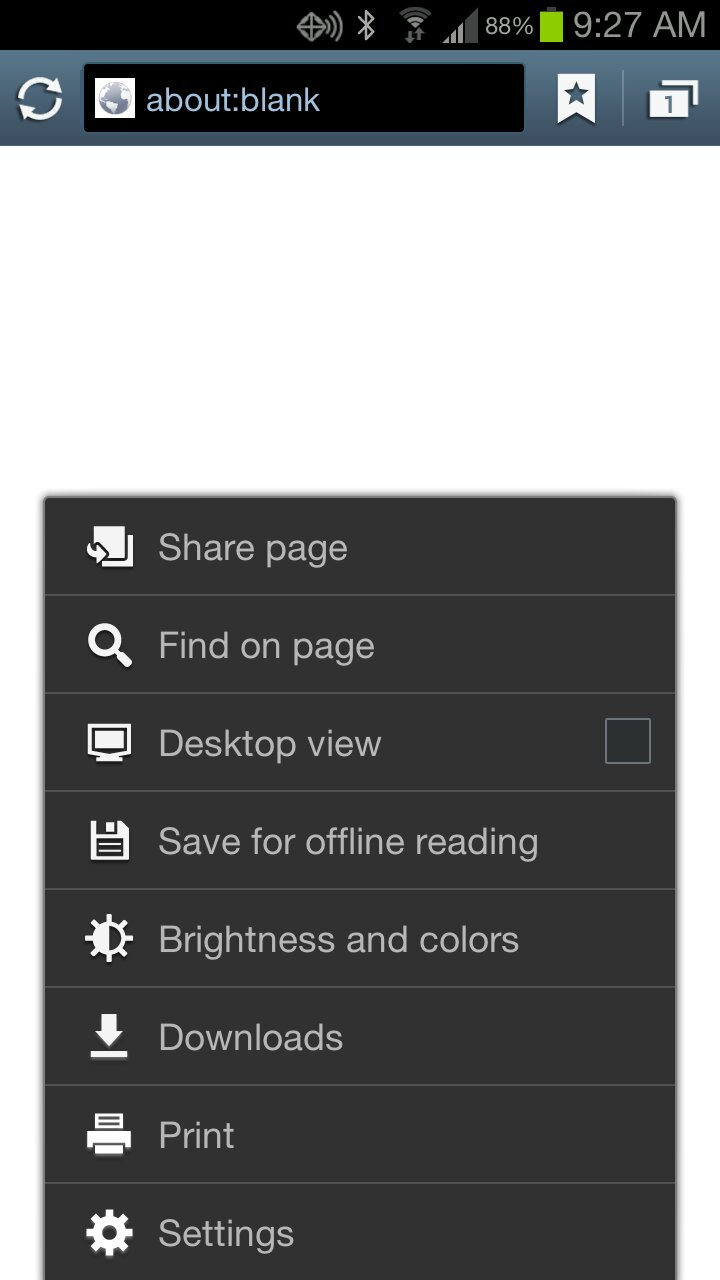720x1280 pixels.
Task: Click the settings gear icon
Action: [109, 1233]
